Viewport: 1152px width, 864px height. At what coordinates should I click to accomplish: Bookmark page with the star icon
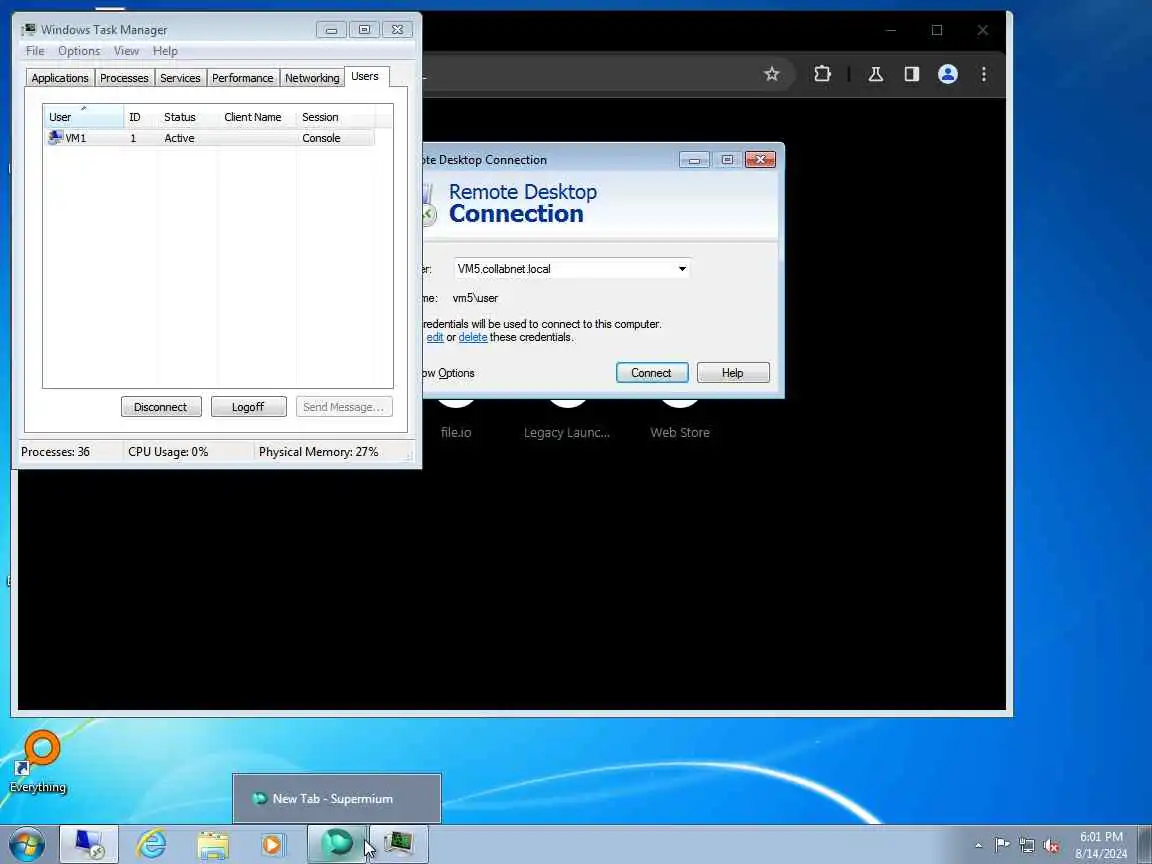771,73
